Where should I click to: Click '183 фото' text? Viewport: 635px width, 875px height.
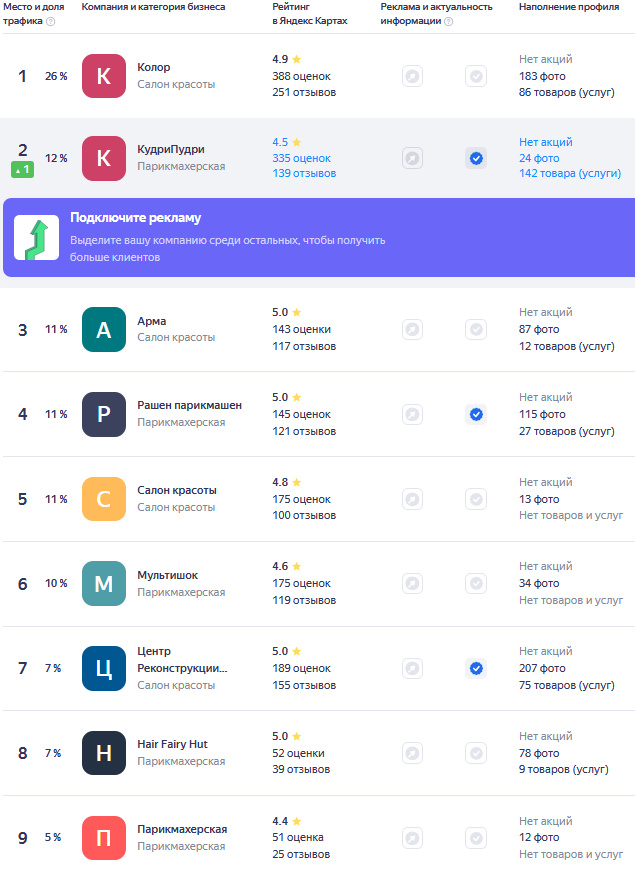[542, 76]
